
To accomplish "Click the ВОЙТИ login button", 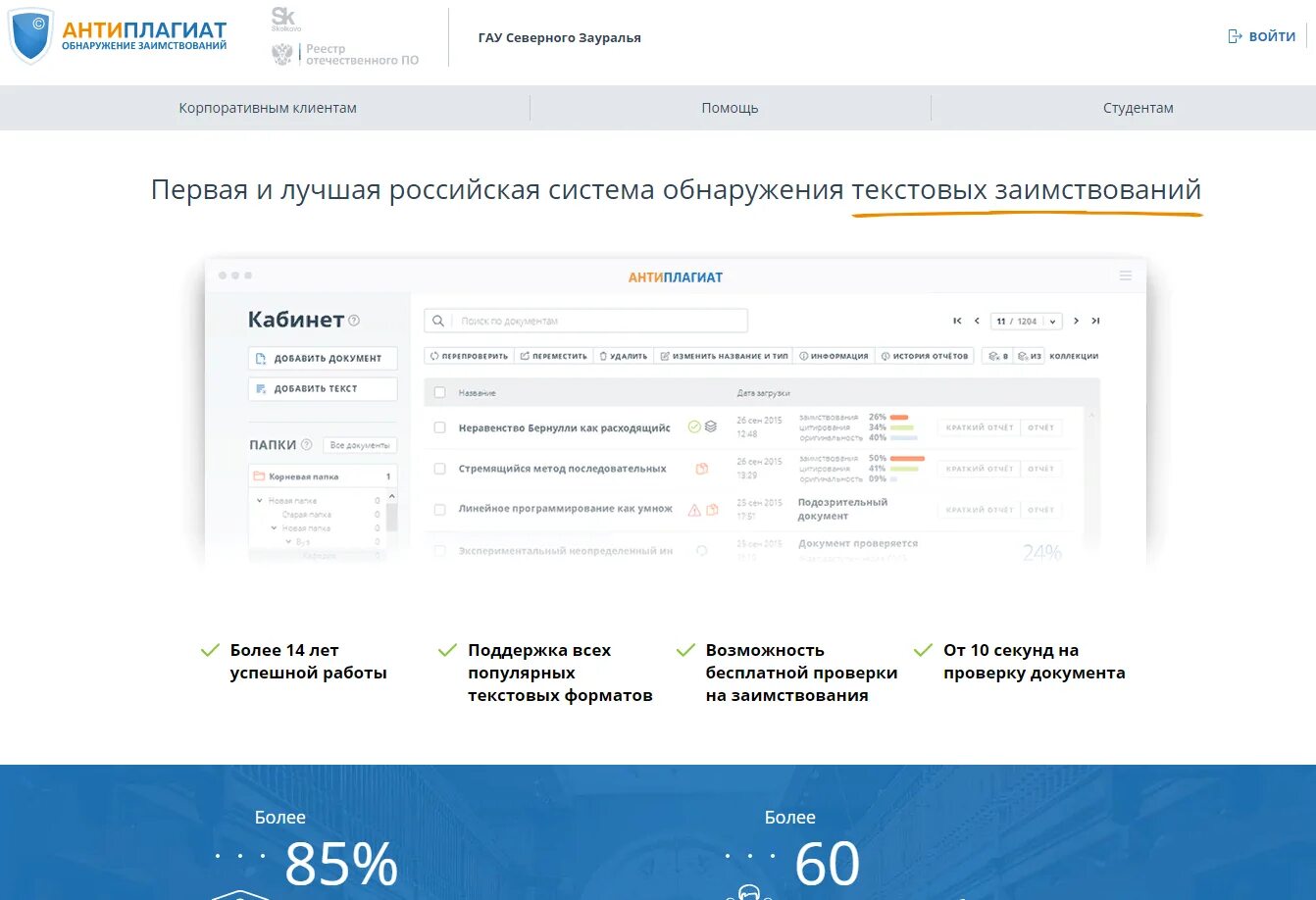I will (x=1262, y=36).
